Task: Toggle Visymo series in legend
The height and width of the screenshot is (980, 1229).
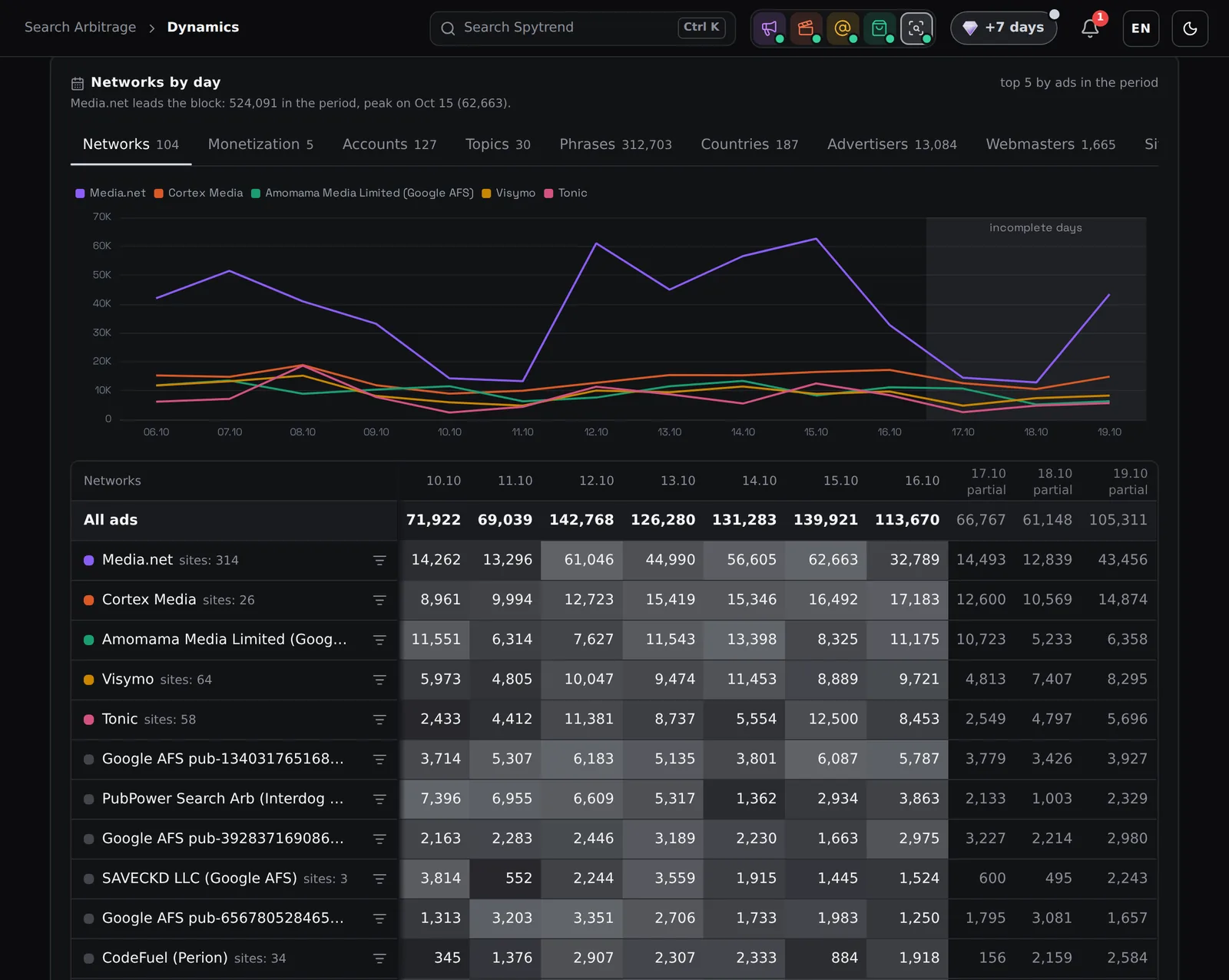Action: 508,193
